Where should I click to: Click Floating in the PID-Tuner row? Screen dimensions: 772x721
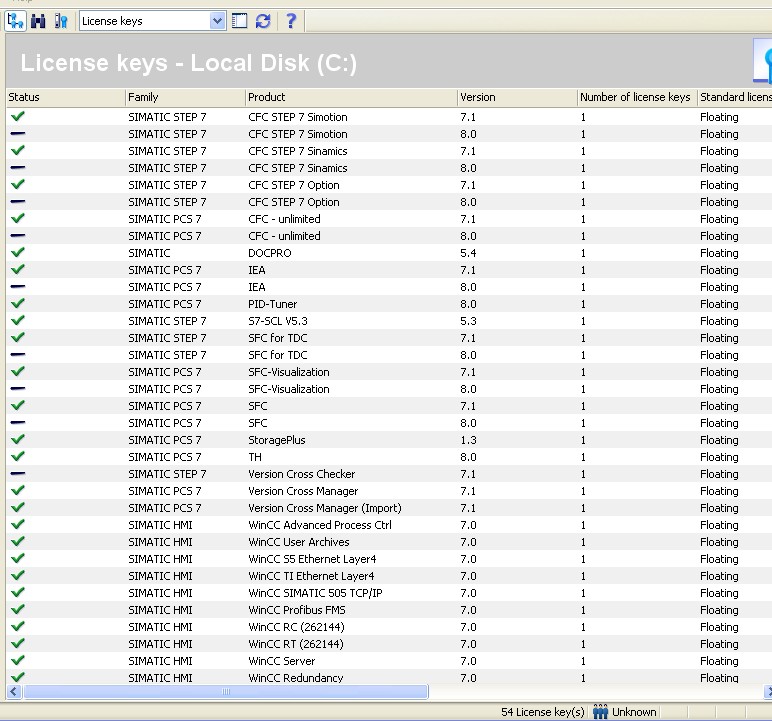tap(719, 304)
